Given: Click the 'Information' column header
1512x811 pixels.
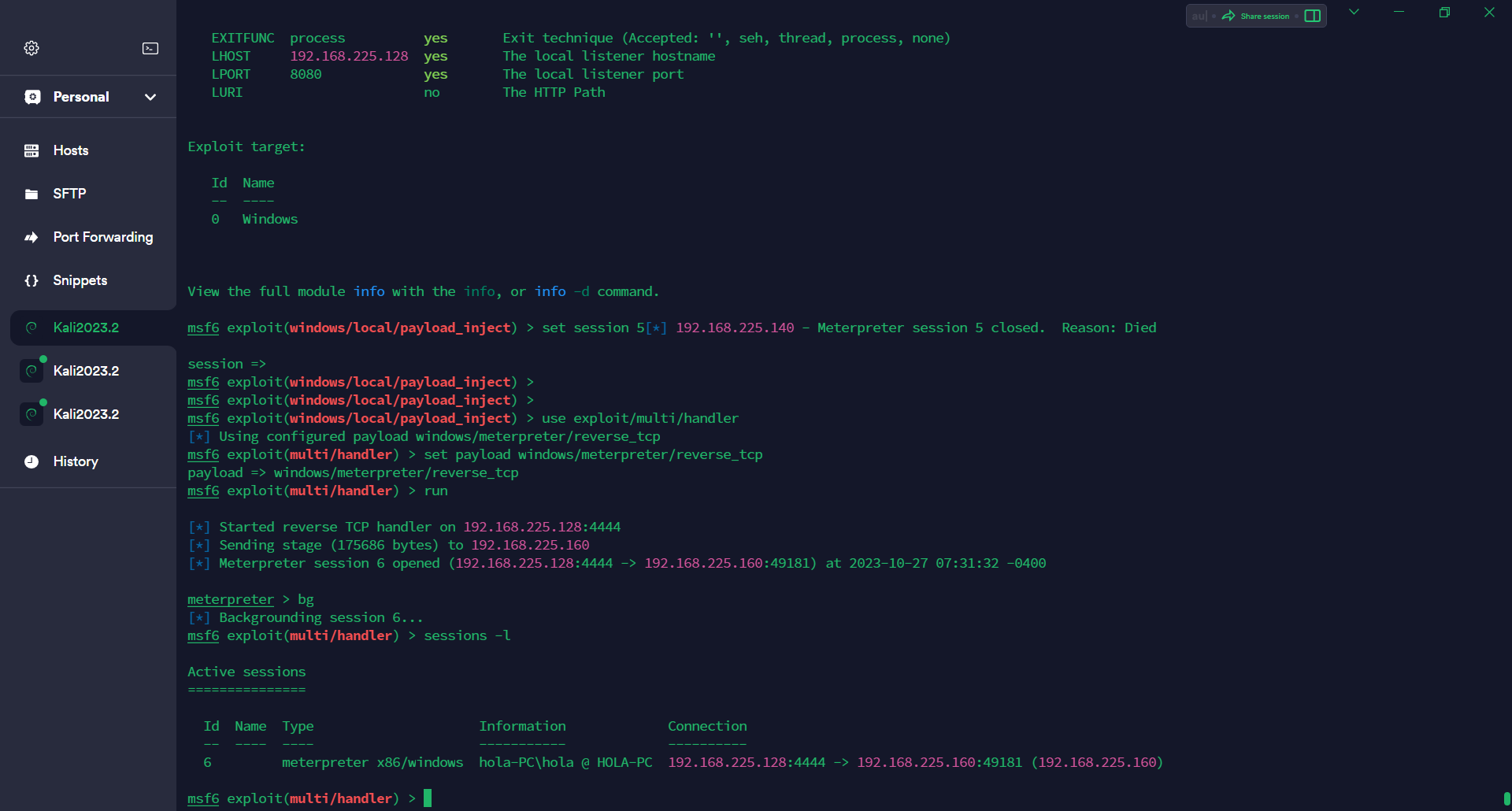Looking at the screenshot, I should click(x=522, y=726).
